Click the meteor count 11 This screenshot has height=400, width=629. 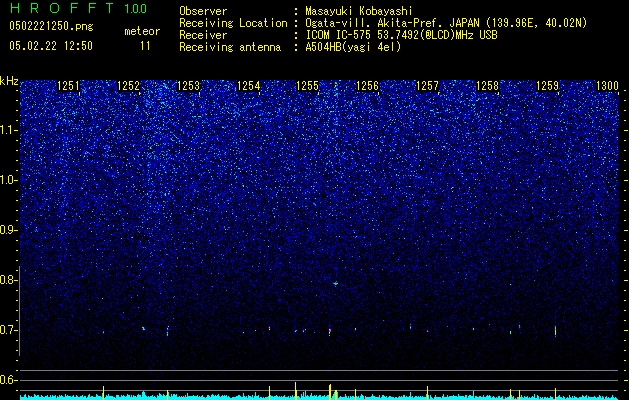(x=145, y=46)
